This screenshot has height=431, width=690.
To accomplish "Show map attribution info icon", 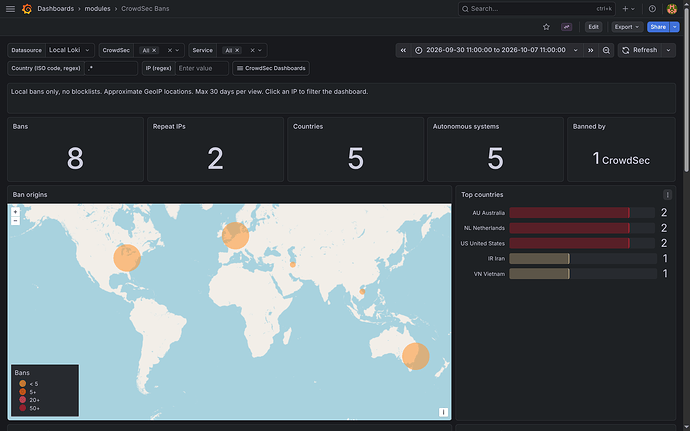I will pos(443,412).
